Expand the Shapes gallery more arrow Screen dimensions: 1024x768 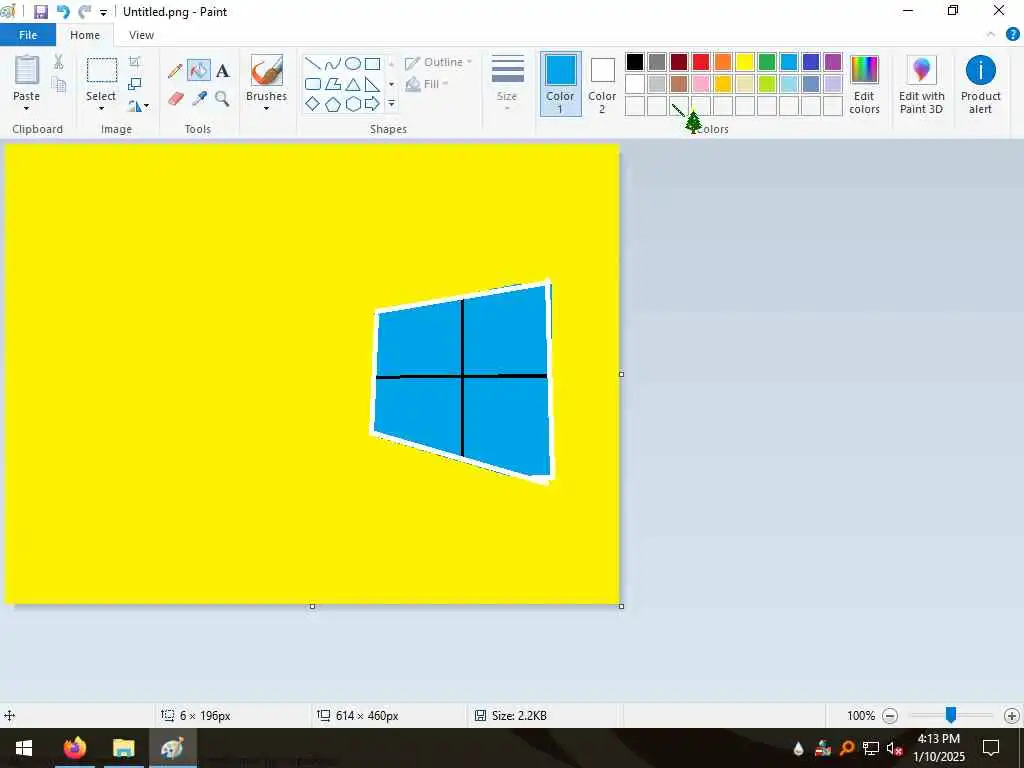[391, 104]
